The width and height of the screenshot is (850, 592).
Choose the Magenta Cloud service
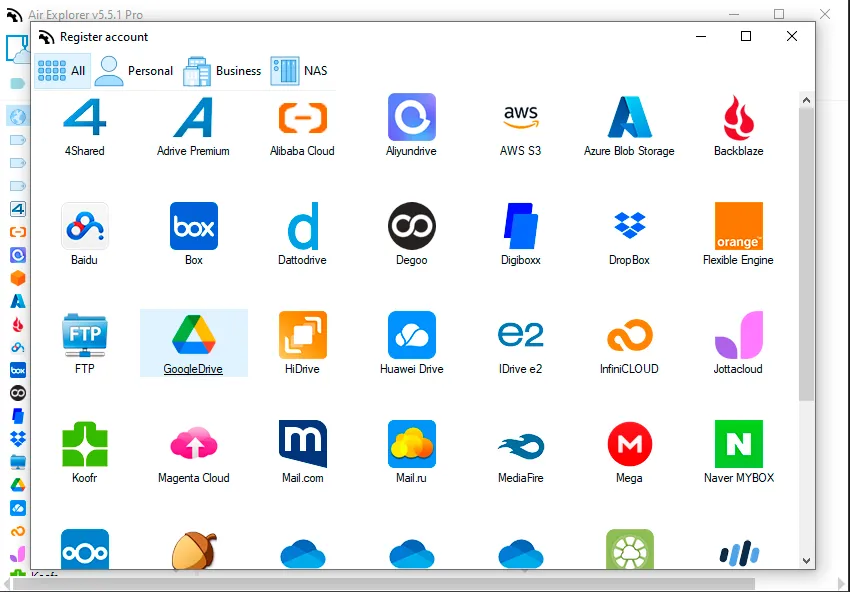point(194,444)
